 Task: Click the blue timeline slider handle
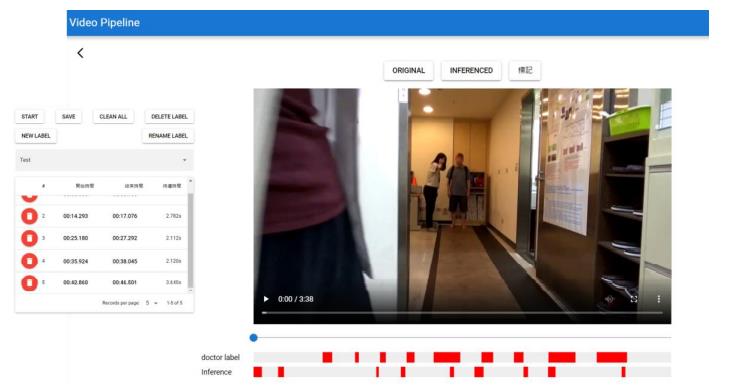tap(254, 338)
